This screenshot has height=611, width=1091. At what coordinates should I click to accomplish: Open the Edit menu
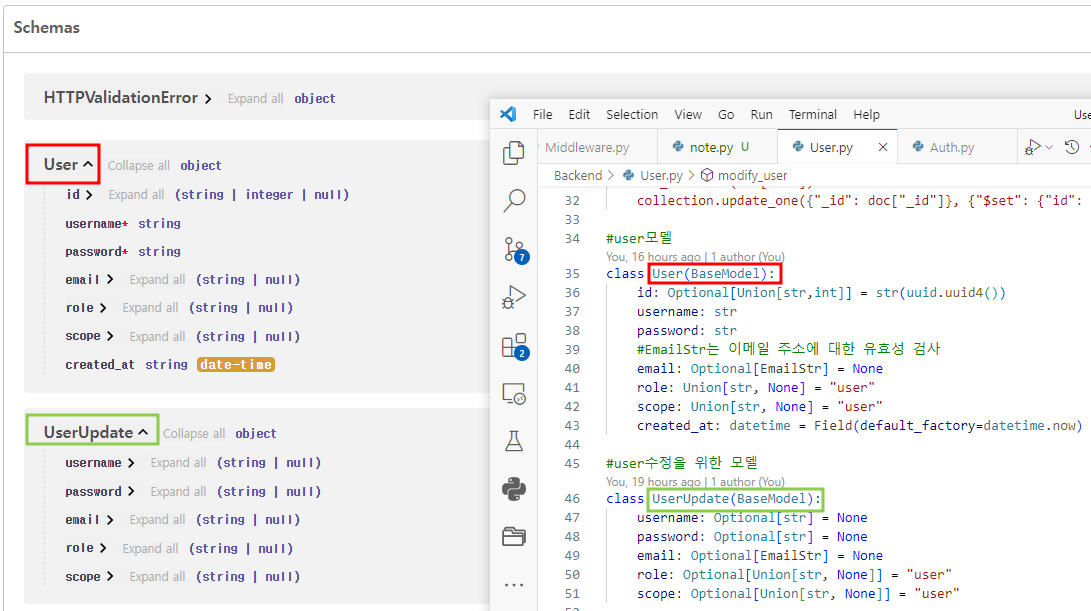579,114
